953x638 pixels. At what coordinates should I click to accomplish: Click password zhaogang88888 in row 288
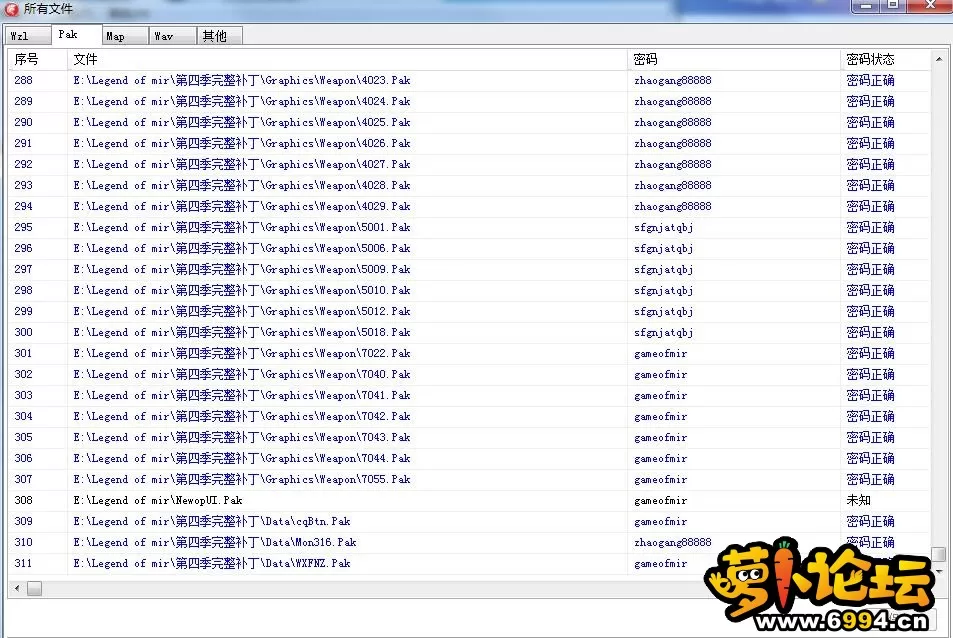coord(672,80)
